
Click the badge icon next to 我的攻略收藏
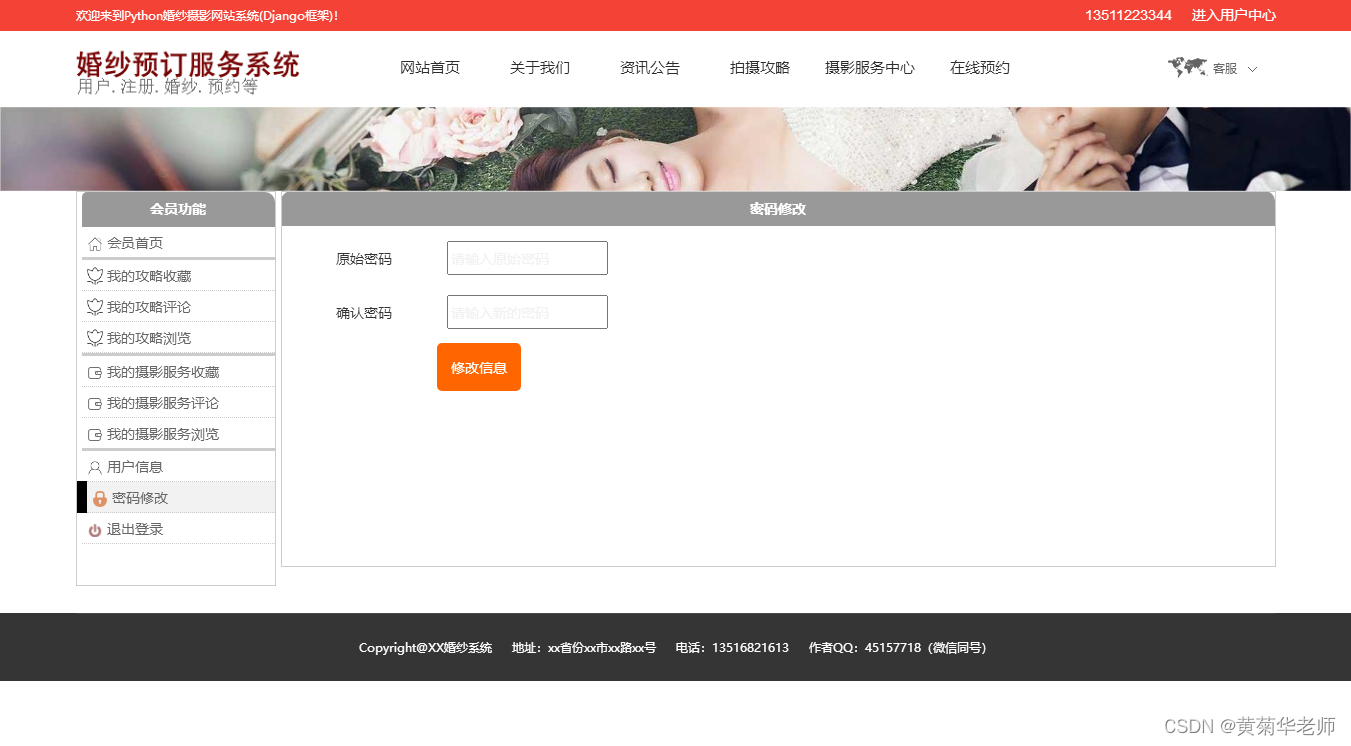coord(95,276)
